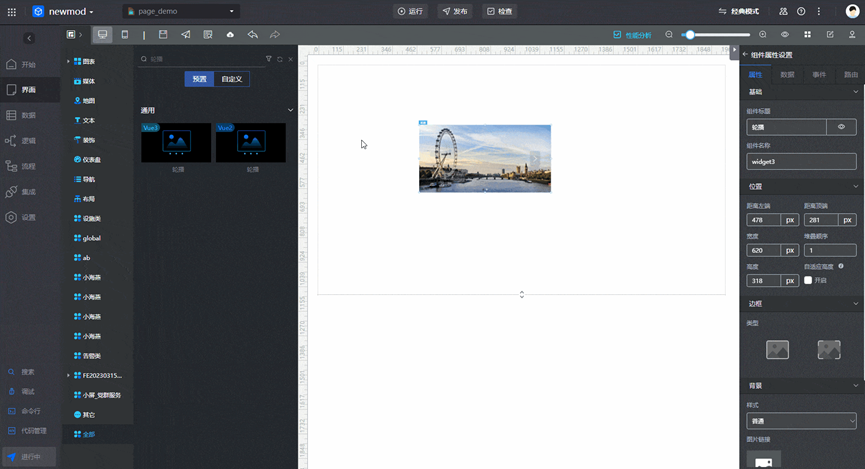Open the apps grid icon top-left

pyautogui.click(x=12, y=12)
